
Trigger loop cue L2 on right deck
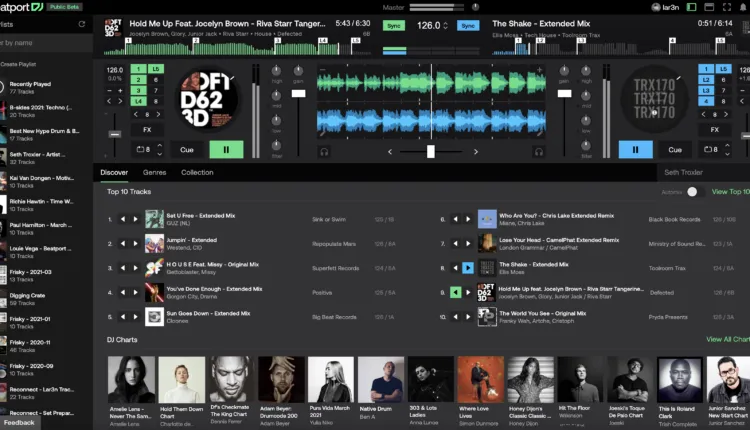(x=706, y=80)
